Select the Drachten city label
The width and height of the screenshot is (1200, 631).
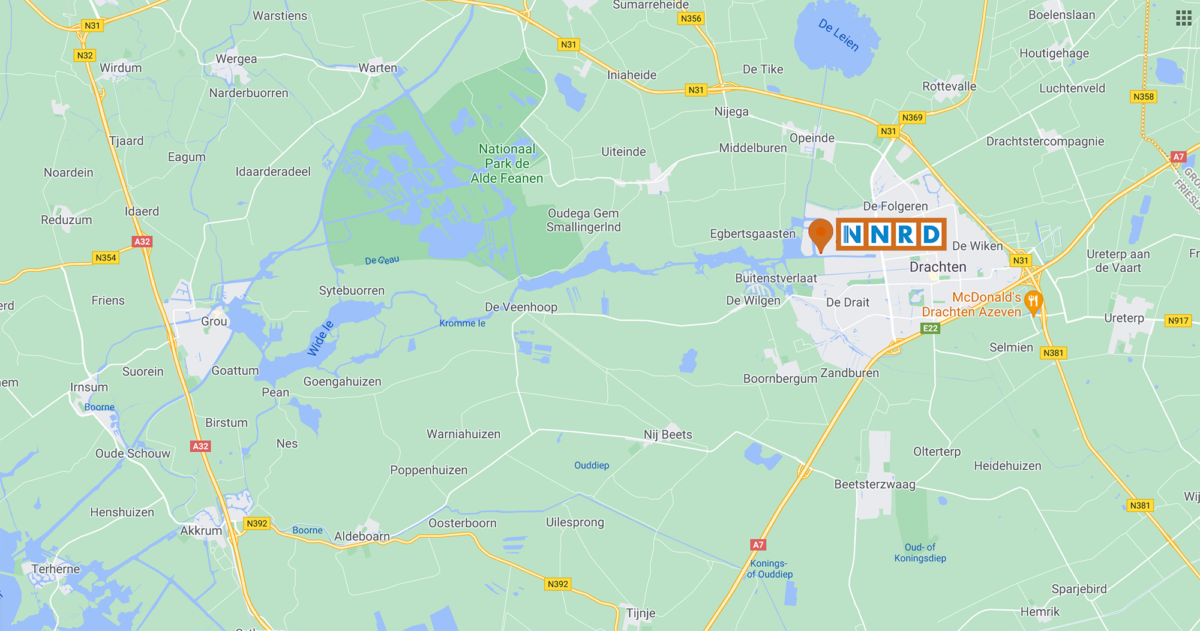point(938,267)
